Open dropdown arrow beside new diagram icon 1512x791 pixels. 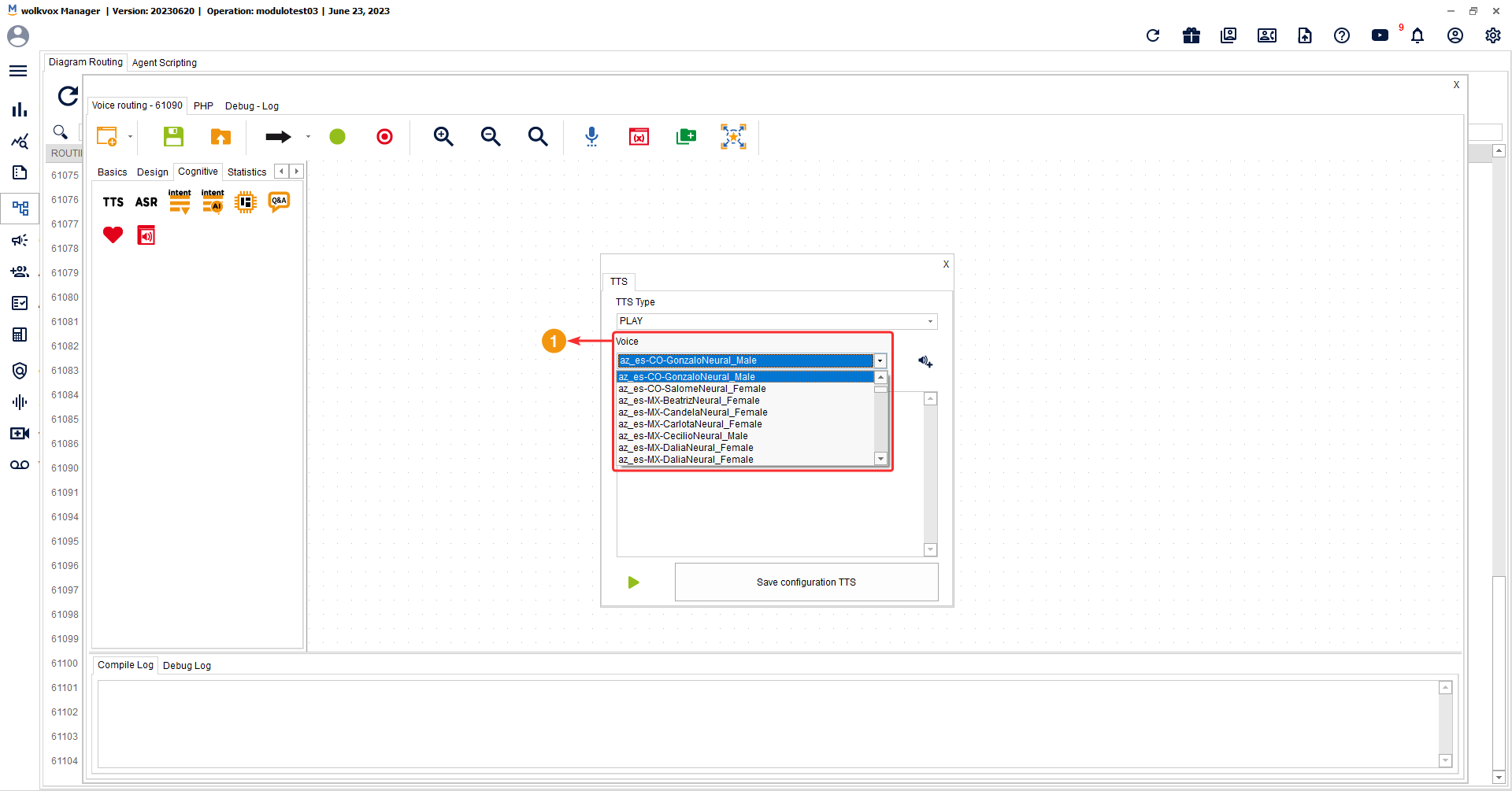pyautogui.click(x=130, y=137)
